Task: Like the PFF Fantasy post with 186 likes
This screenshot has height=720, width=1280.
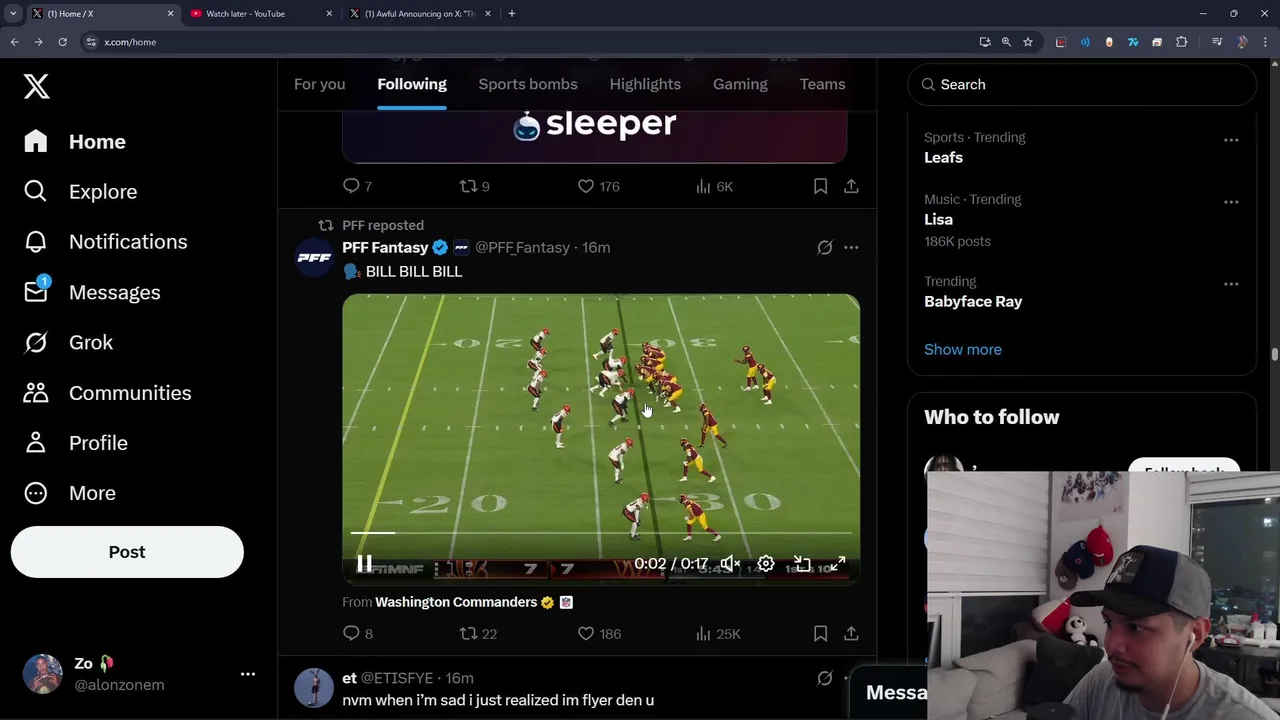Action: tap(599, 633)
